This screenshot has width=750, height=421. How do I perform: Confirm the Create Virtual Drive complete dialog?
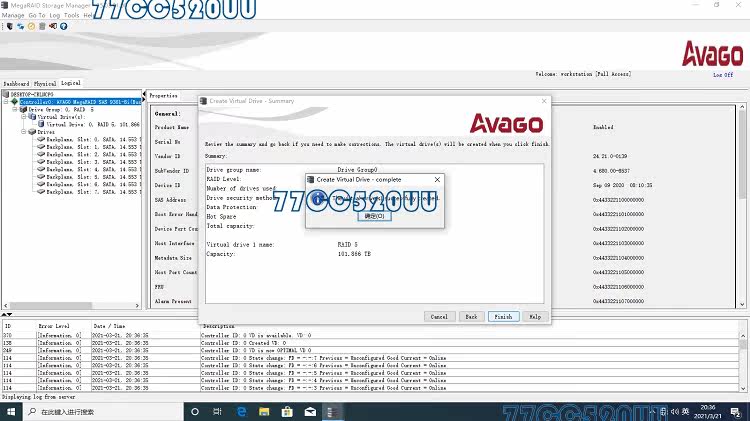374,216
